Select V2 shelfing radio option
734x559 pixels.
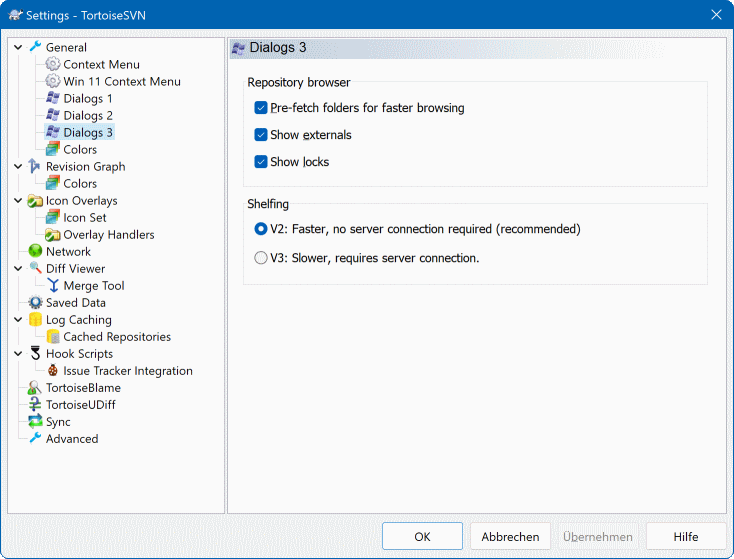click(261, 229)
